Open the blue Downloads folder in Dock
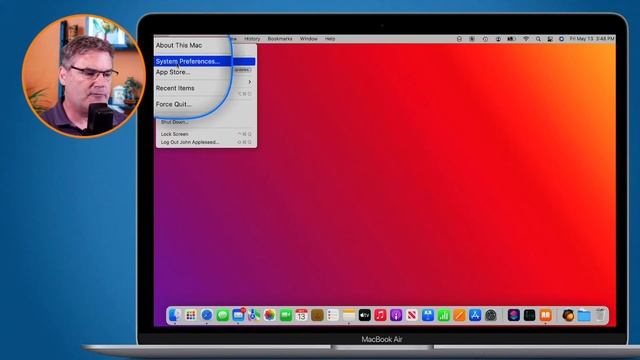Image resolution: width=640 pixels, height=360 pixels. (x=584, y=315)
